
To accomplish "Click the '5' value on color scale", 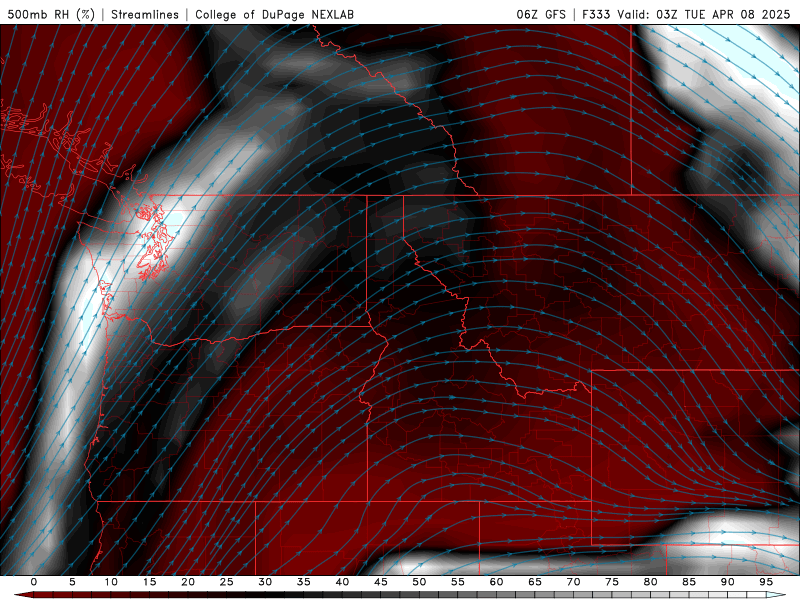I will pos(72,582).
